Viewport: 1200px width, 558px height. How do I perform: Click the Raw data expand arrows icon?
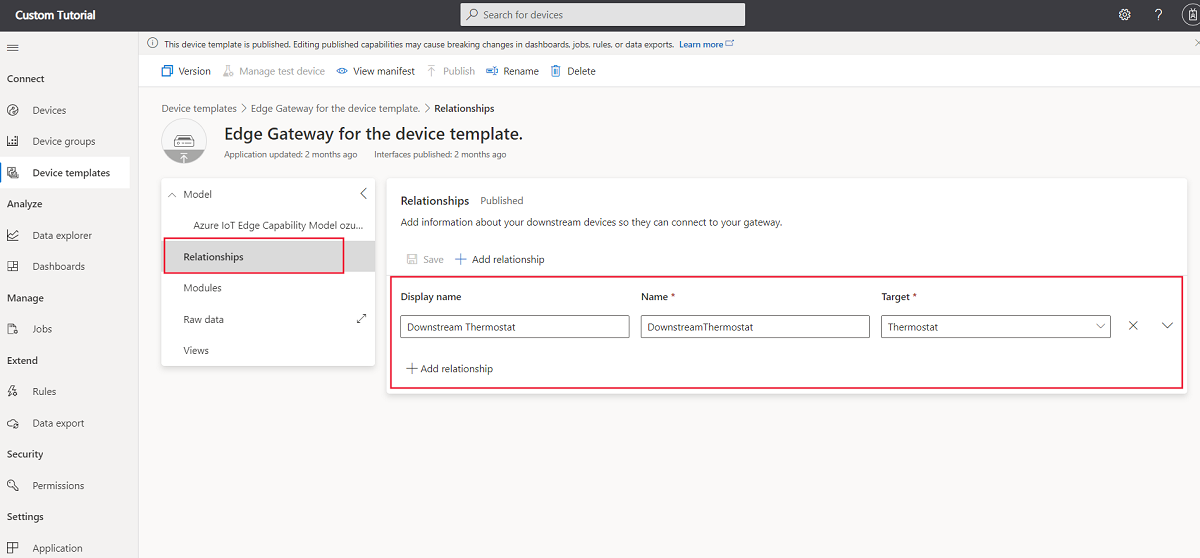point(361,319)
